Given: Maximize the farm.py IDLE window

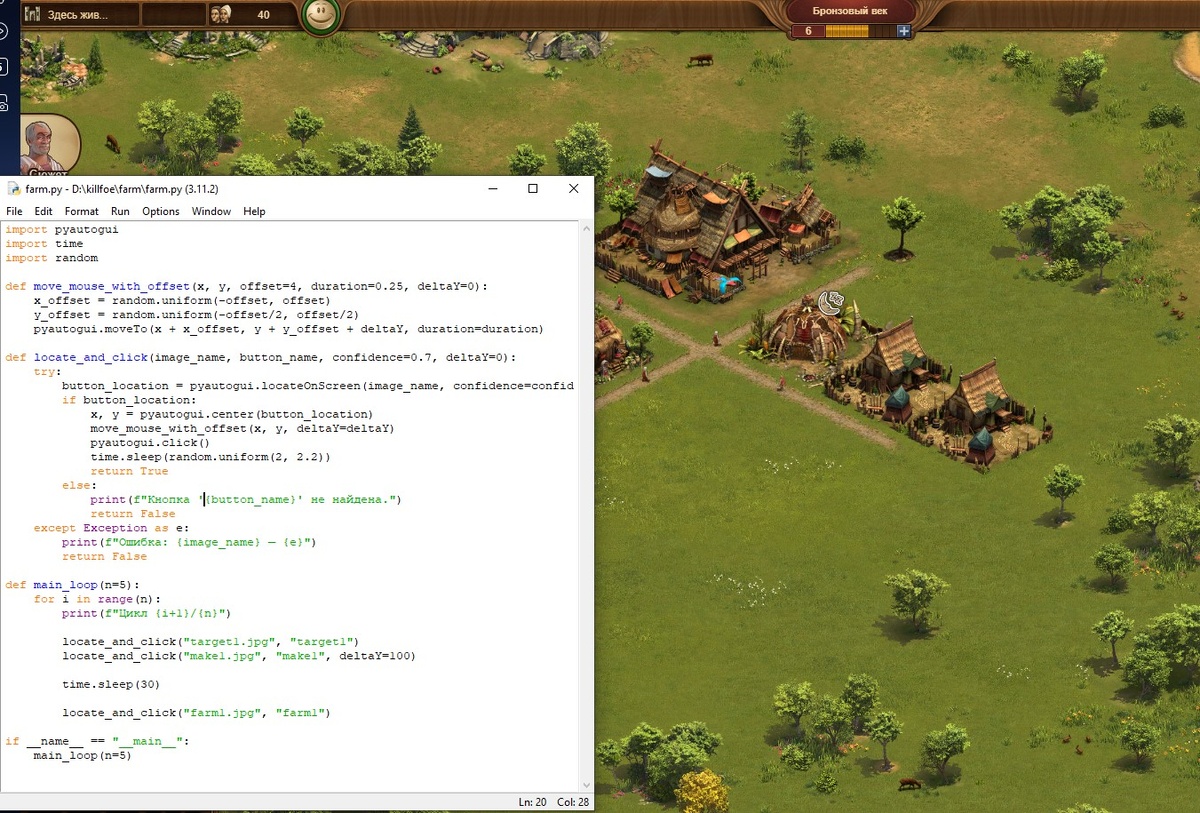Looking at the screenshot, I should [x=533, y=189].
